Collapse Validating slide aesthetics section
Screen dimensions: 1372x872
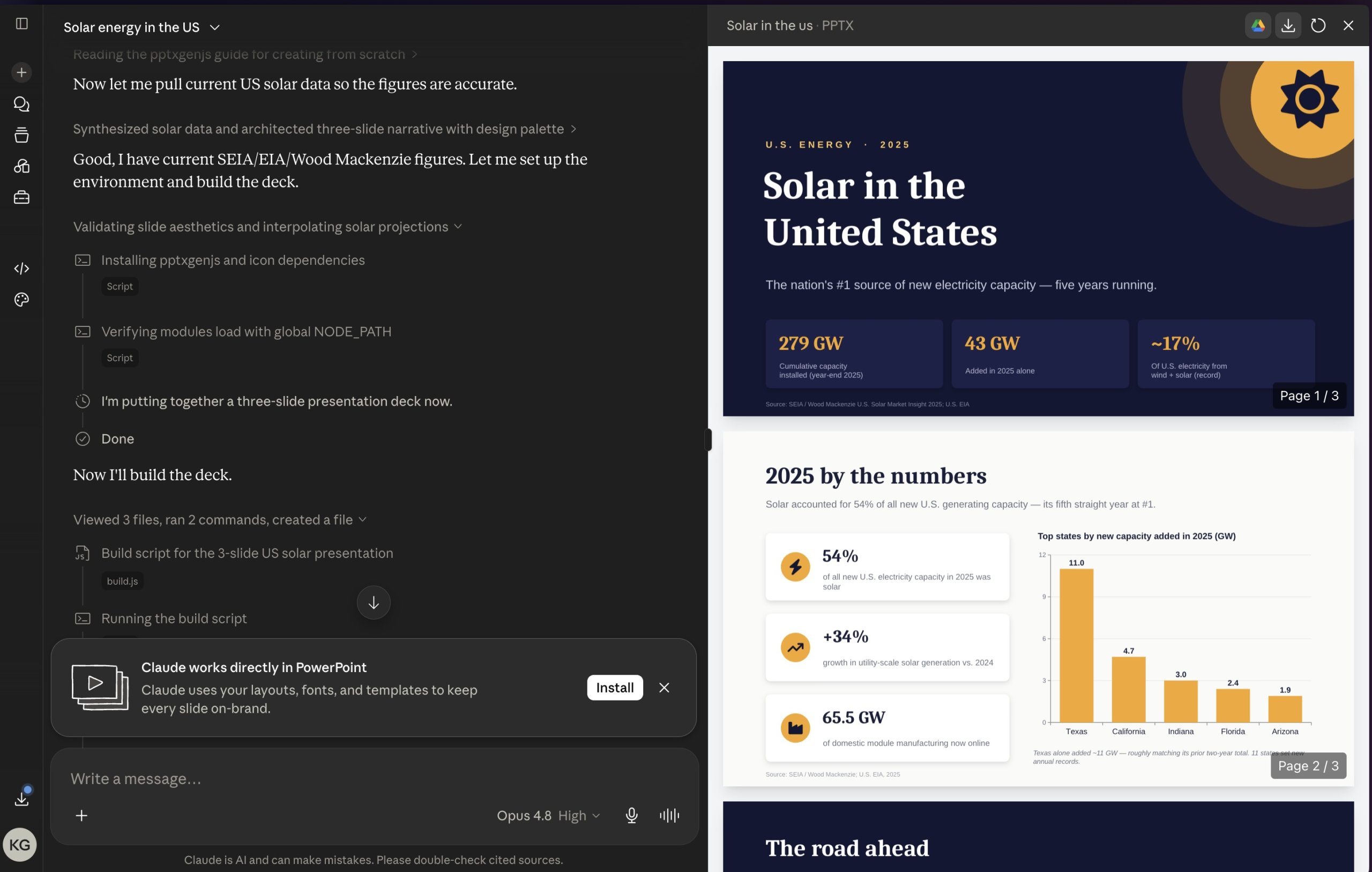pos(267,227)
